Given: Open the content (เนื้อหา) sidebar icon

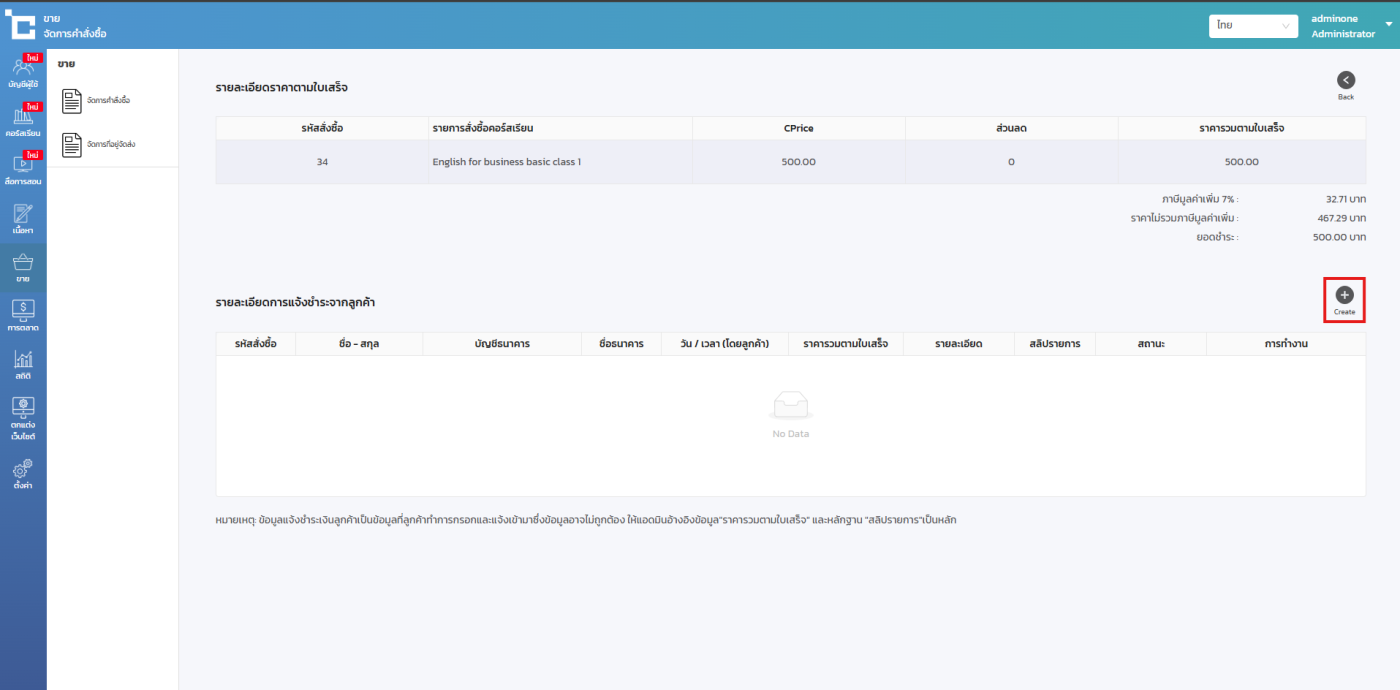Looking at the screenshot, I should point(22,218).
